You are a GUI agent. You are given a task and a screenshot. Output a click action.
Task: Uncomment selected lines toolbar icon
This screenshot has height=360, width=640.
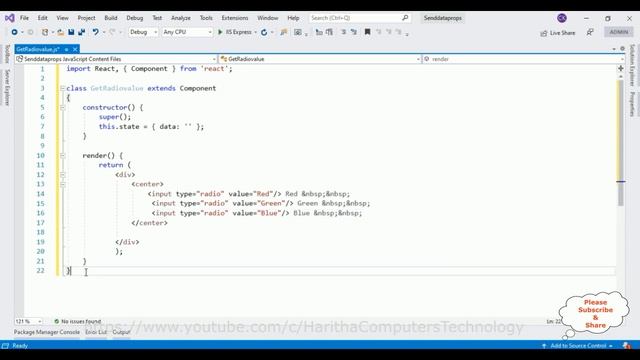pyautogui.click(x=353, y=32)
